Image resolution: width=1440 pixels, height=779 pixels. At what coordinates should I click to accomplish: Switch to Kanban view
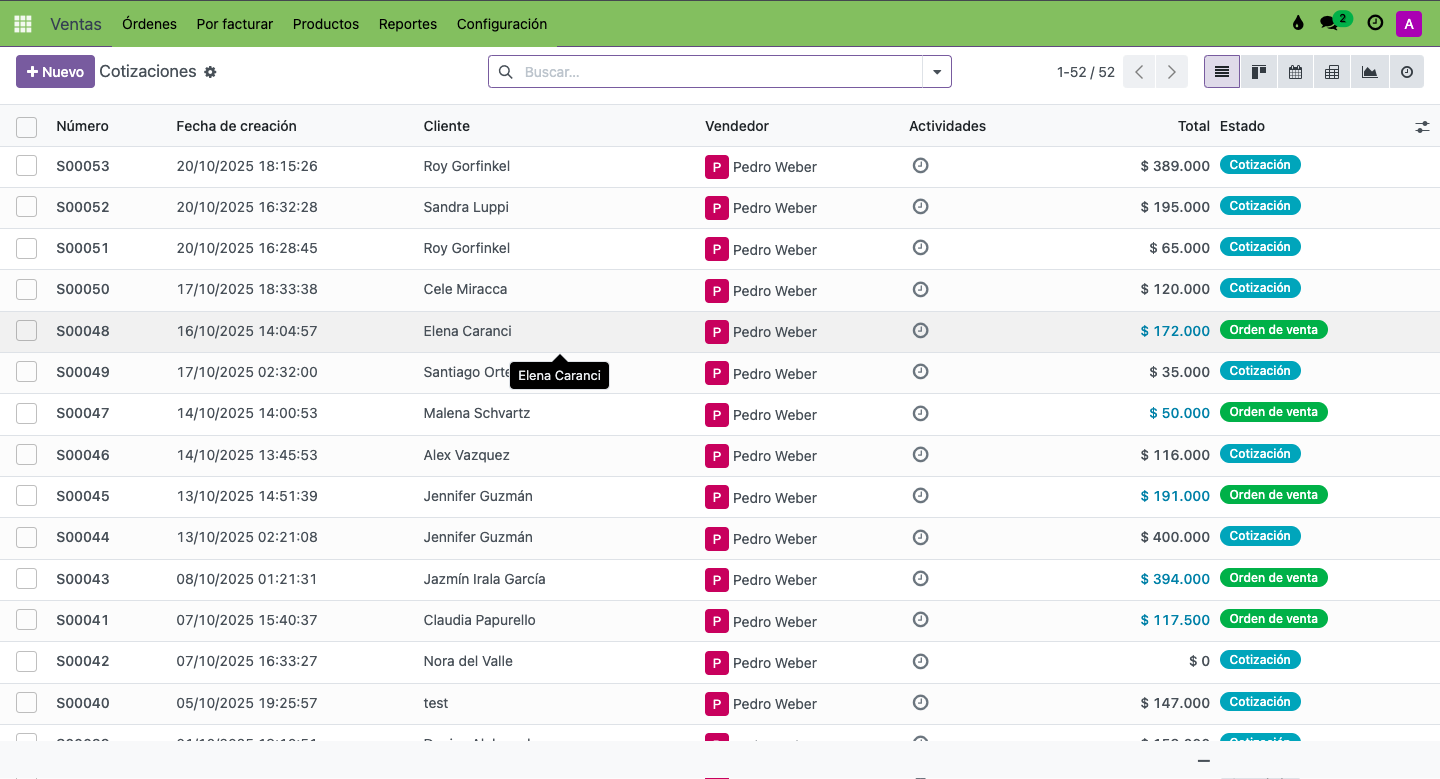(x=1258, y=72)
